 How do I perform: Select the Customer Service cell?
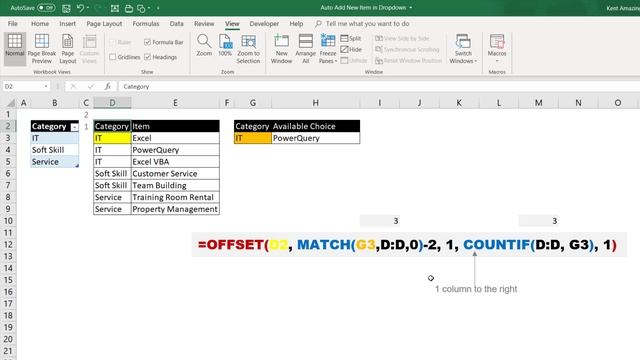click(x=175, y=173)
